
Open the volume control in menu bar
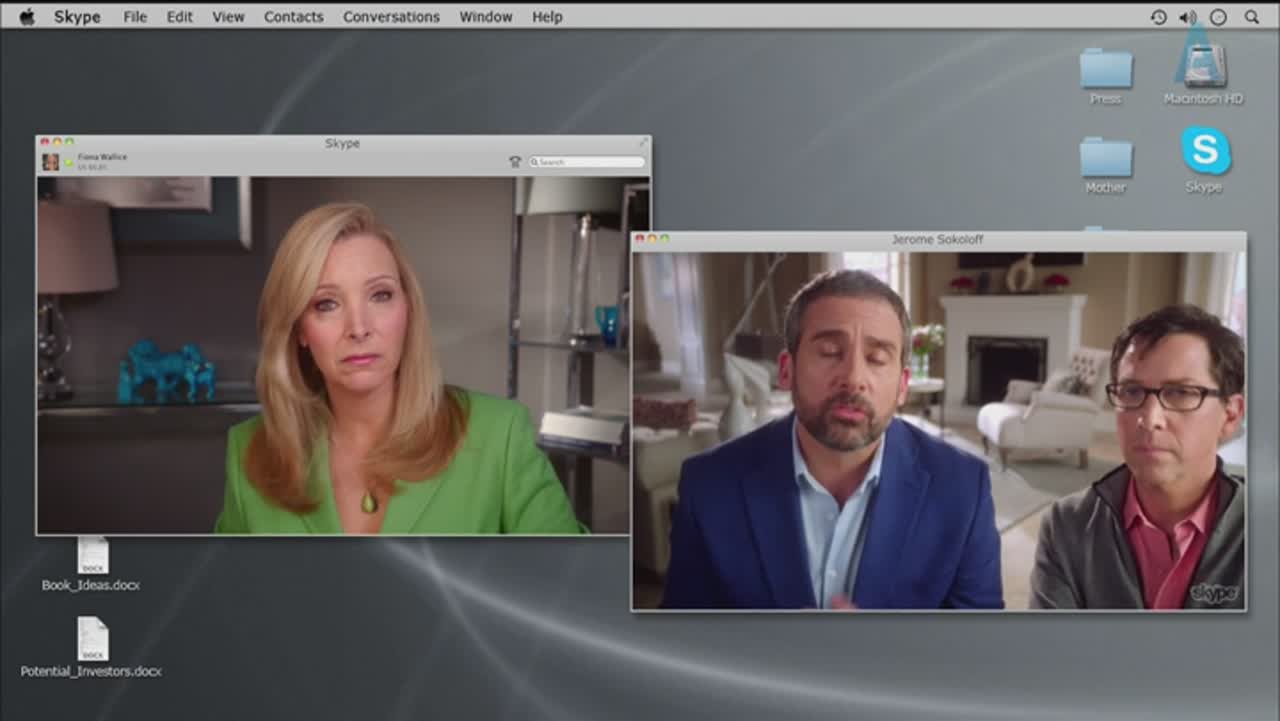[1187, 17]
